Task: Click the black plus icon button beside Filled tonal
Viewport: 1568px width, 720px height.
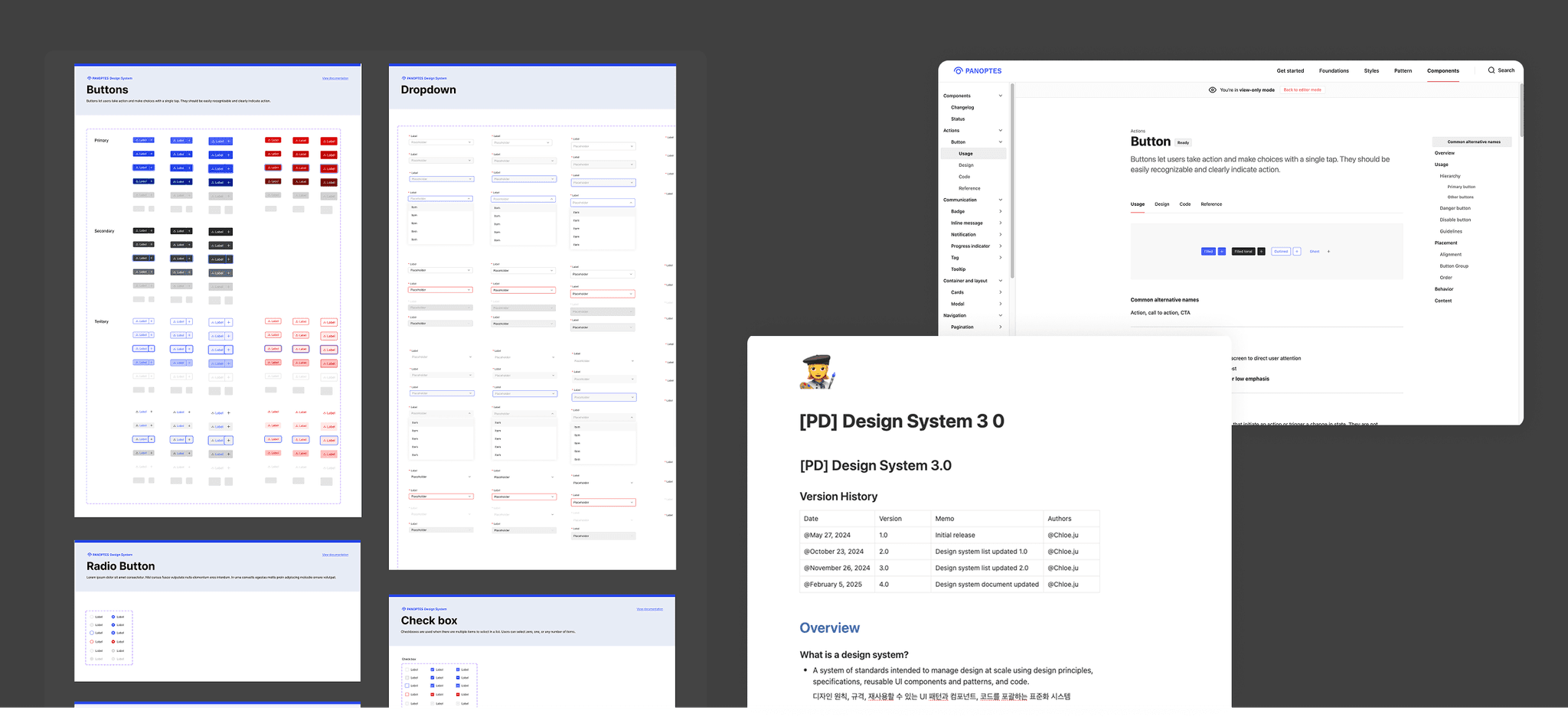Action: [1262, 252]
